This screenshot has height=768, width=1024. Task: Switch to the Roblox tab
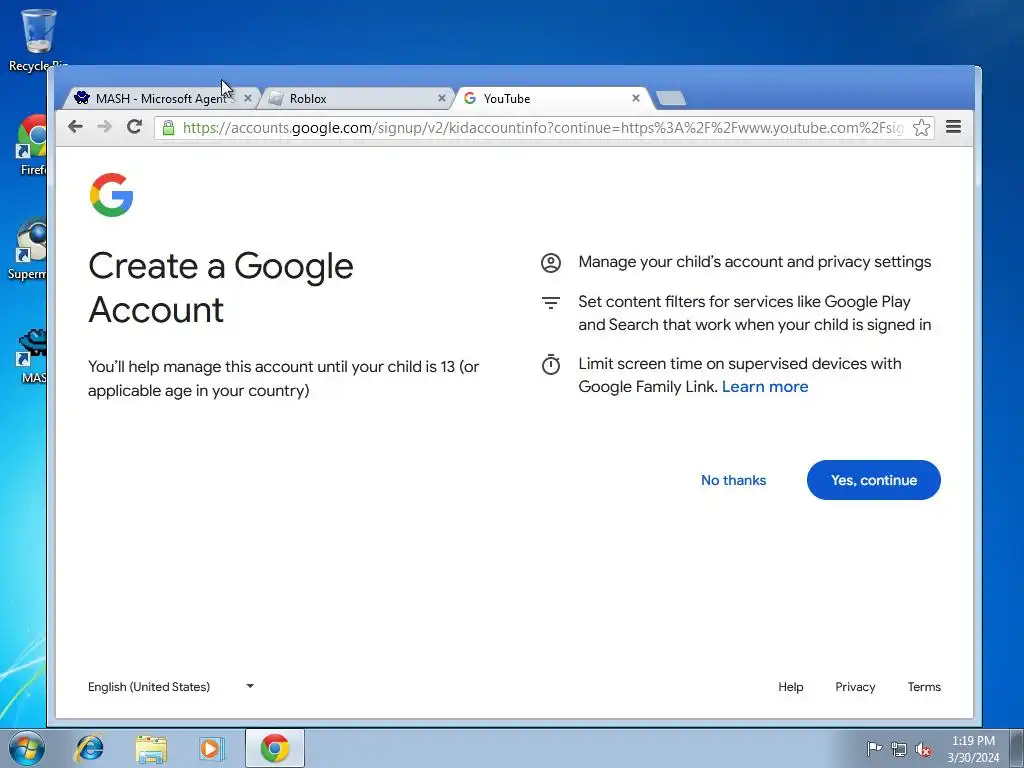(357, 98)
